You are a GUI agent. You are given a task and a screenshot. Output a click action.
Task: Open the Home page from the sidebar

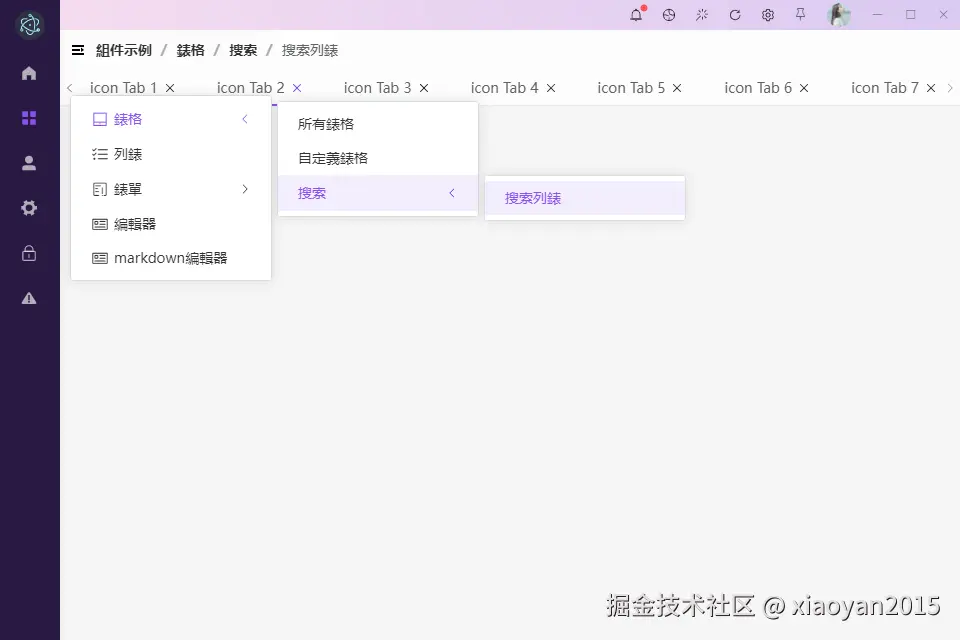[x=29, y=73]
